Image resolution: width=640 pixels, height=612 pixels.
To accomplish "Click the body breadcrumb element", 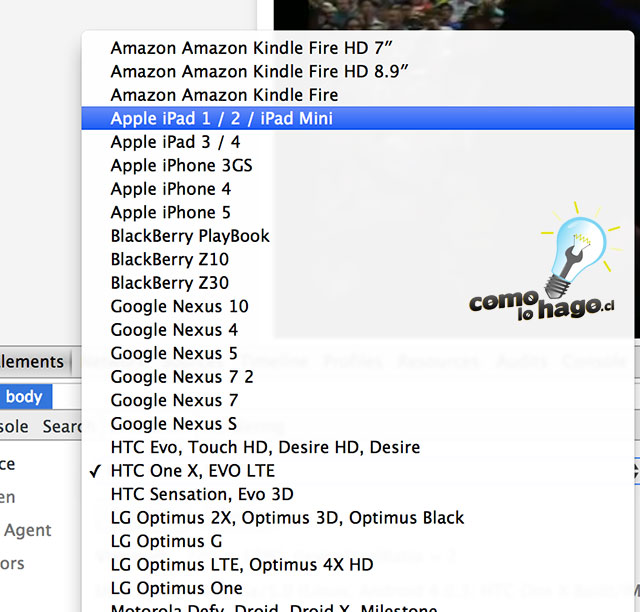I will (24, 397).
